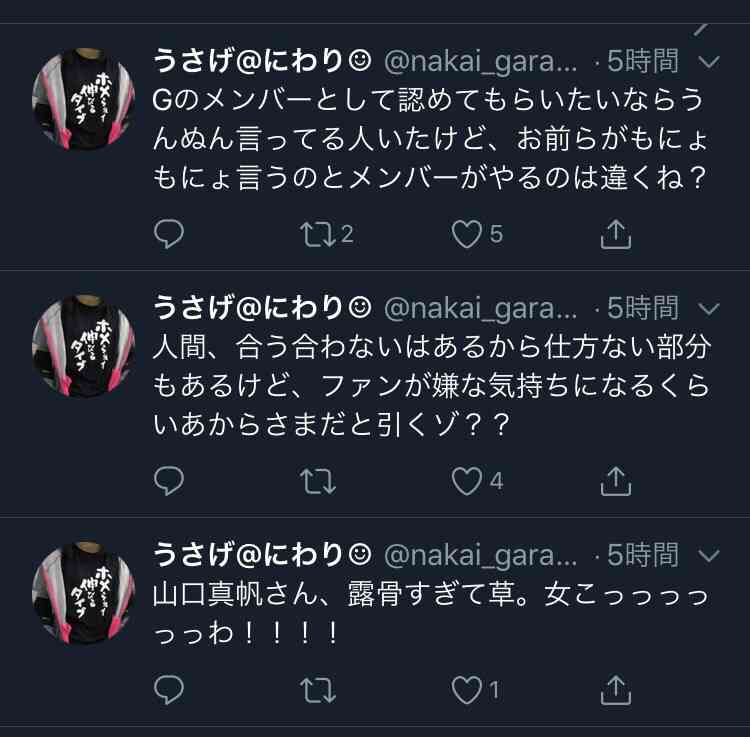Like the first tweet with 5 likes
Viewport: 750px width, 737px height.
[467, 234]
